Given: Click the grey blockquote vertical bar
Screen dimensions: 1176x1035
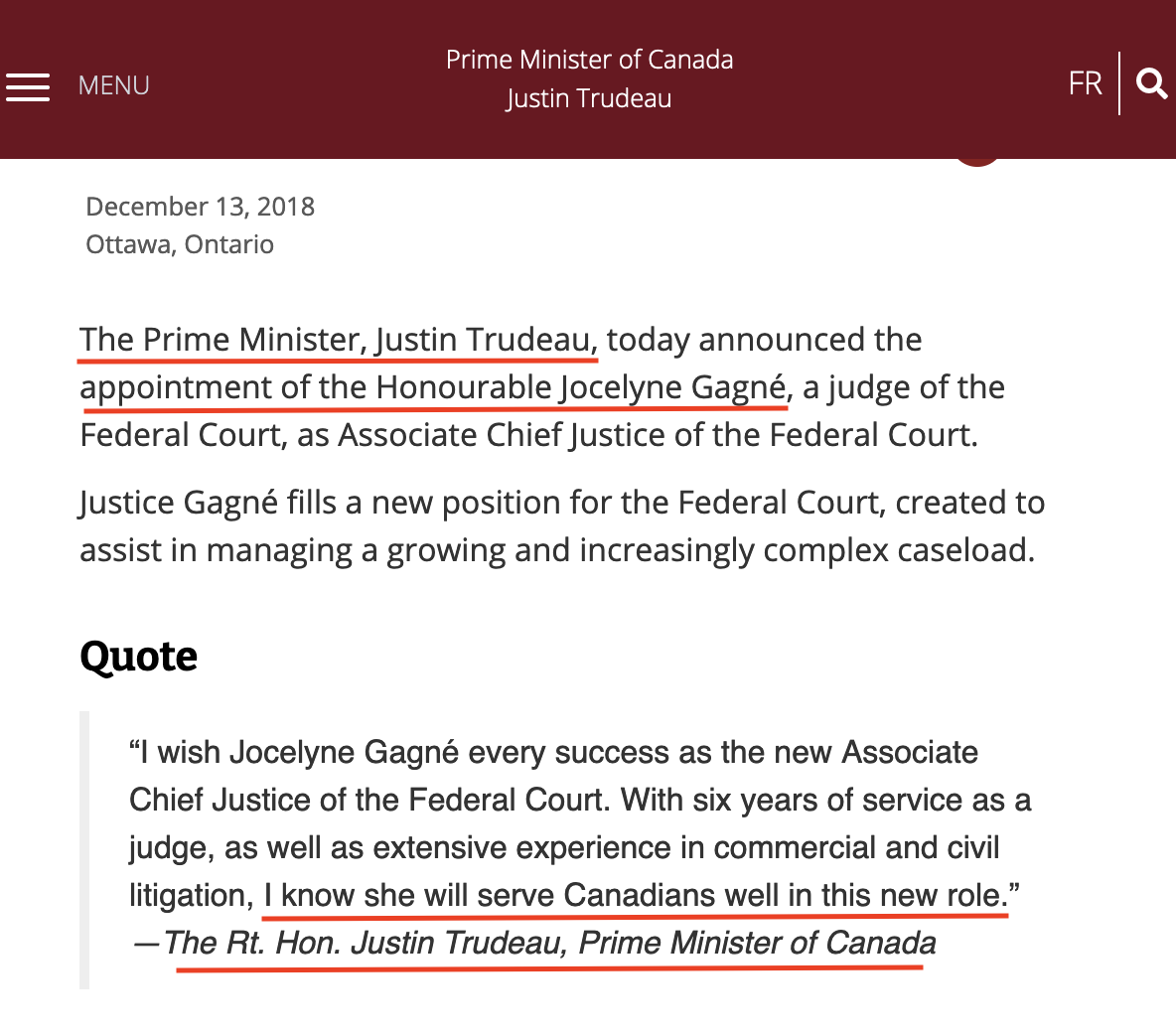Looking at the screenshot, I should pos(84,849).
